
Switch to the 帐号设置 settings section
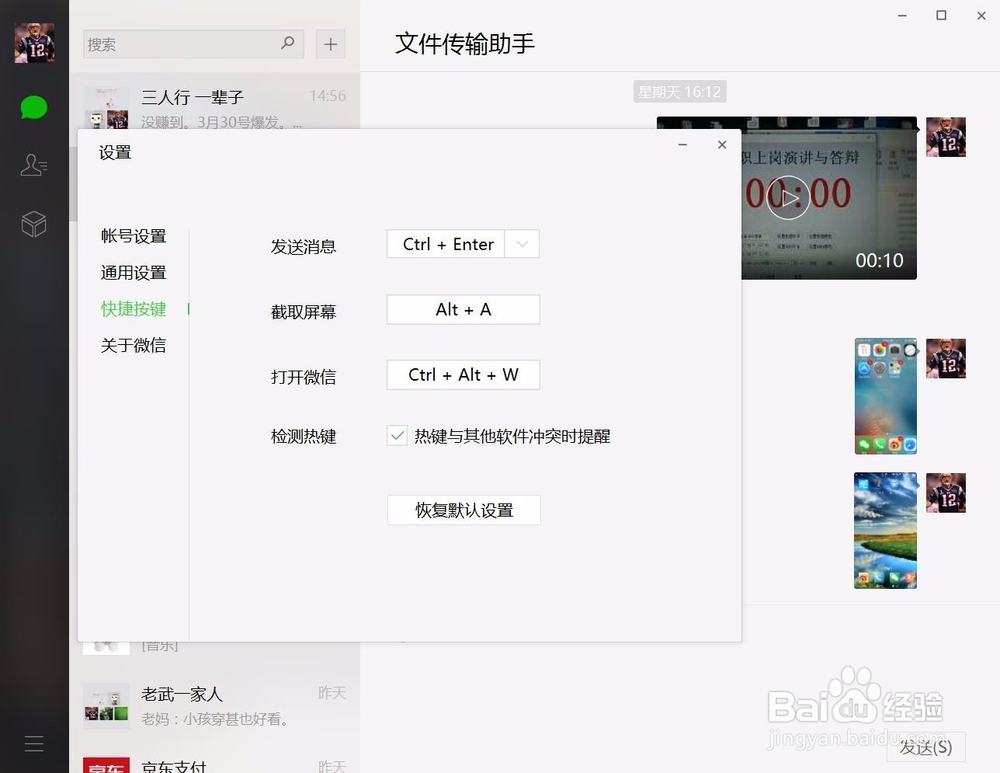[133, 236]
